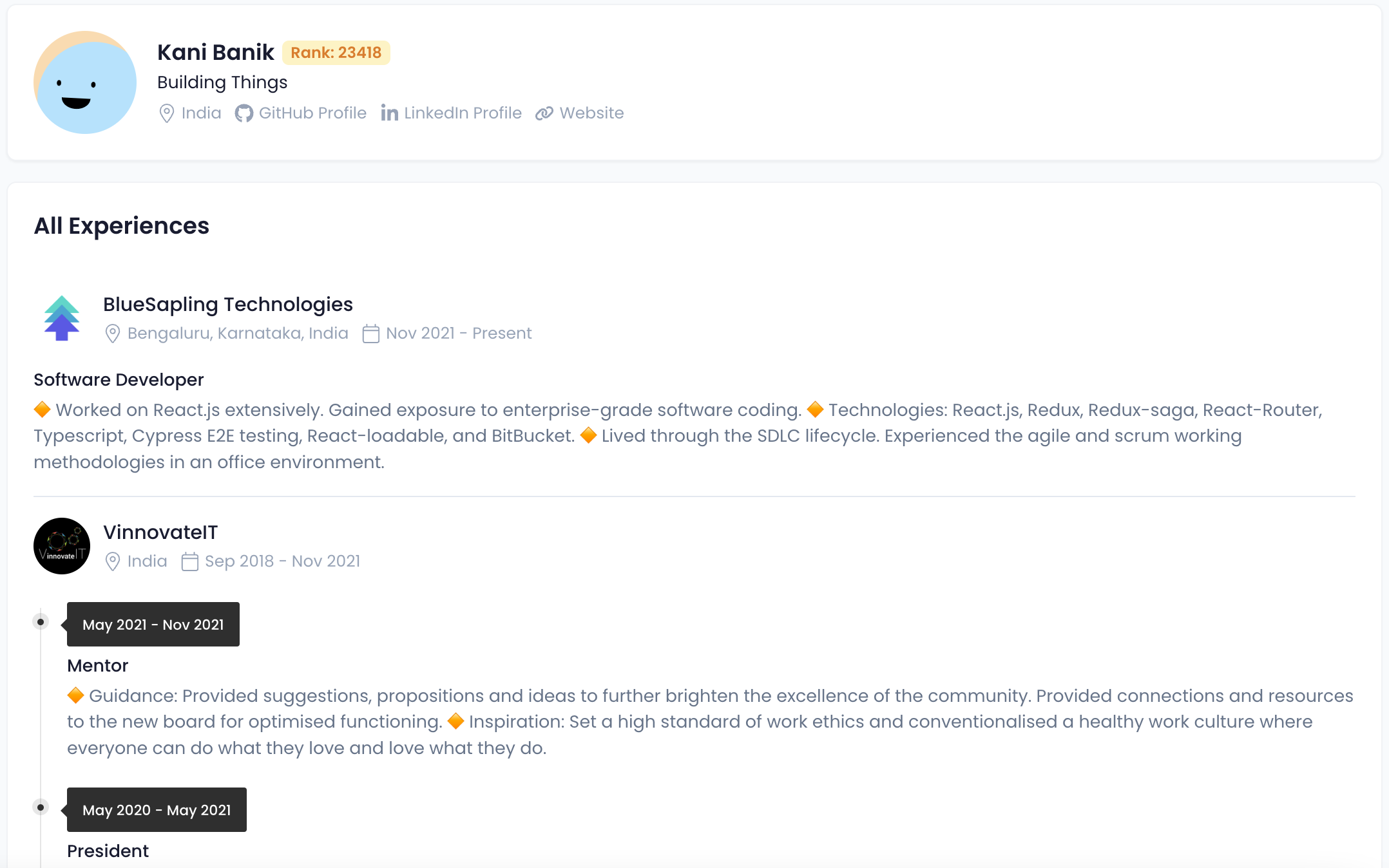Click the location pin beside India in header

[x=167, y=114]
